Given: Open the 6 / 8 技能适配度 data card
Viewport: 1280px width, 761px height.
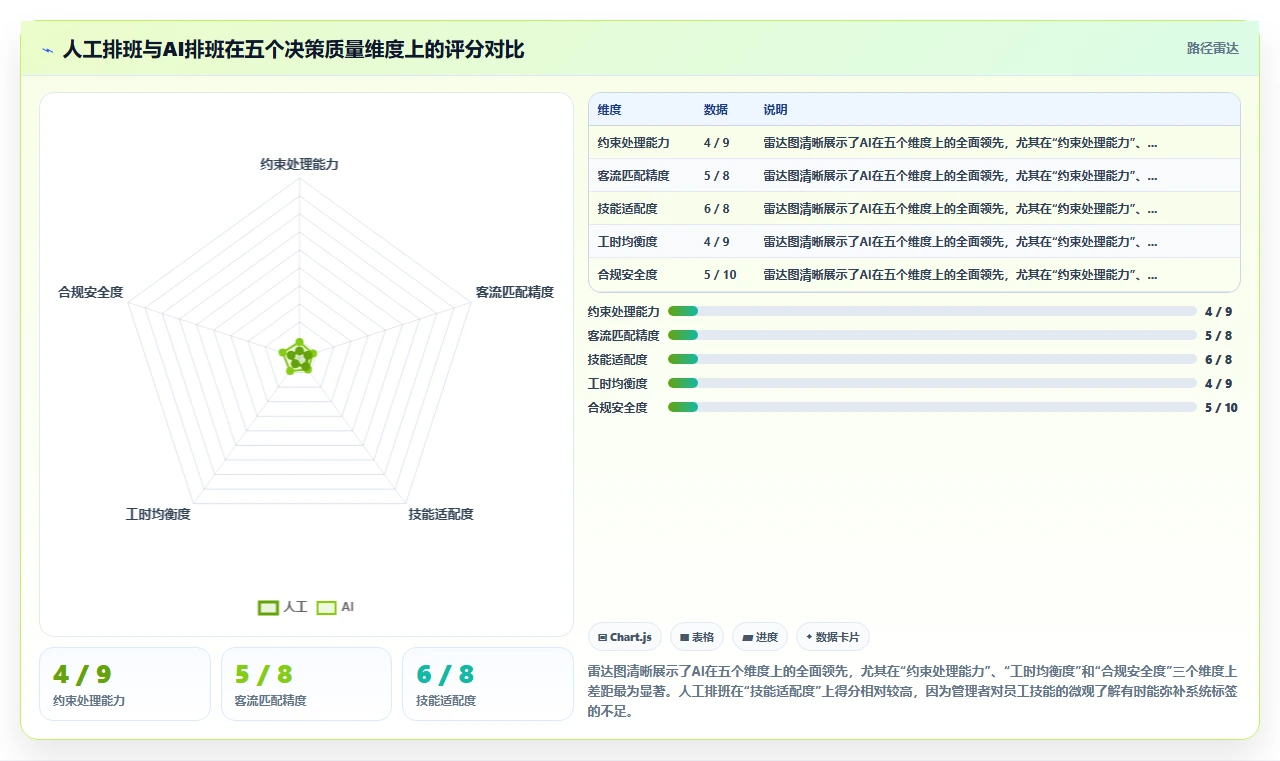Looking at the screenshot, I should click(x=488, y=684).
